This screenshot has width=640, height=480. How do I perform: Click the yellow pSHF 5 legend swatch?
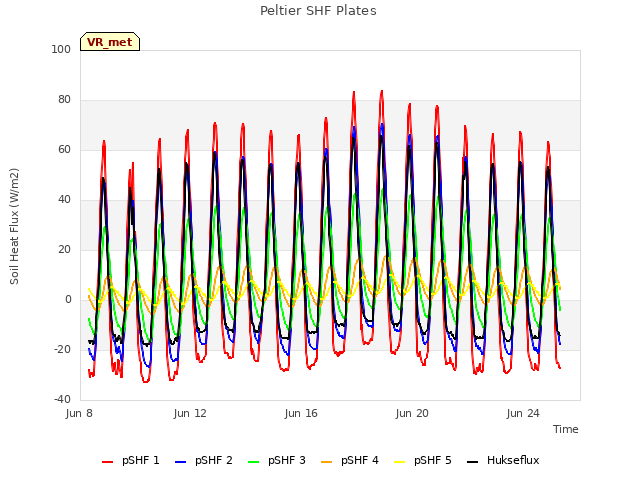[x=400, y=462]
